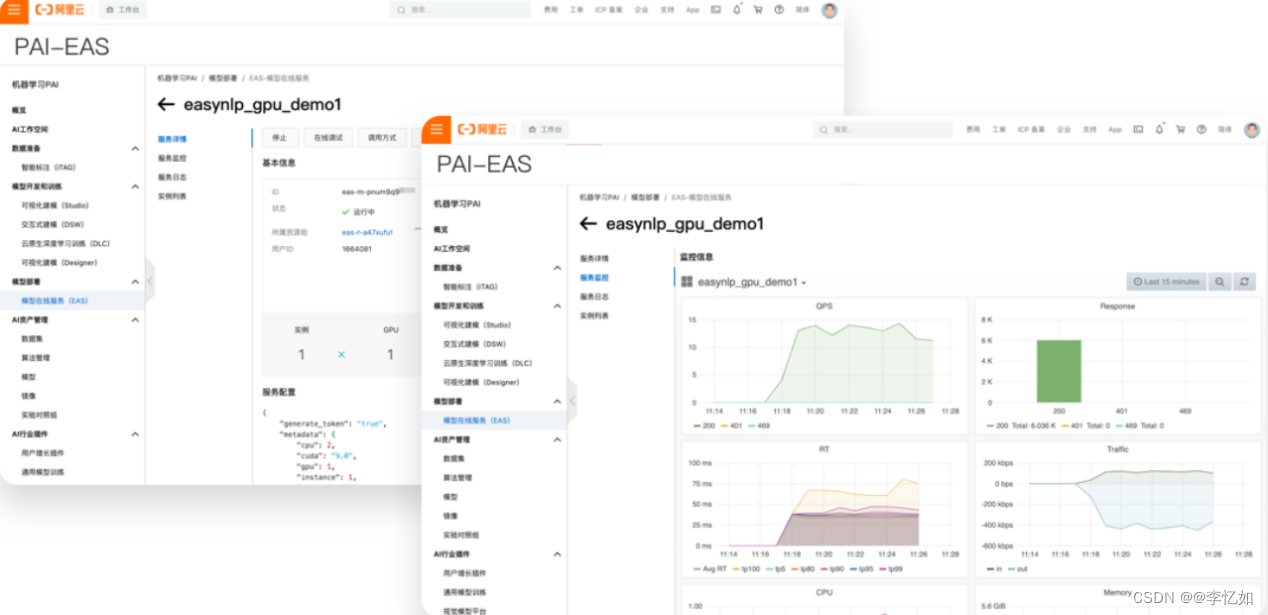Click Cloud Shell icon in the back window

(716, 10)
